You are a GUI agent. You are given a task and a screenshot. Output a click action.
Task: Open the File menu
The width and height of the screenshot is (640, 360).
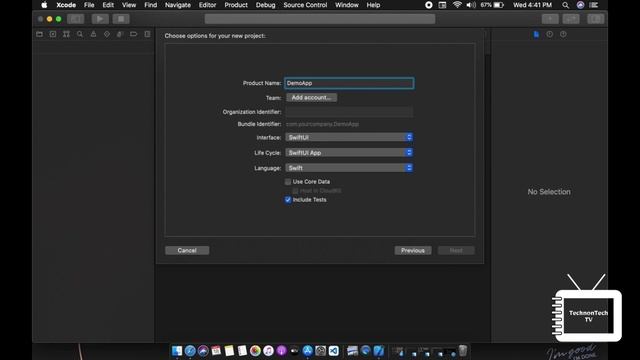pyautogui.click(x=89, y=5)
